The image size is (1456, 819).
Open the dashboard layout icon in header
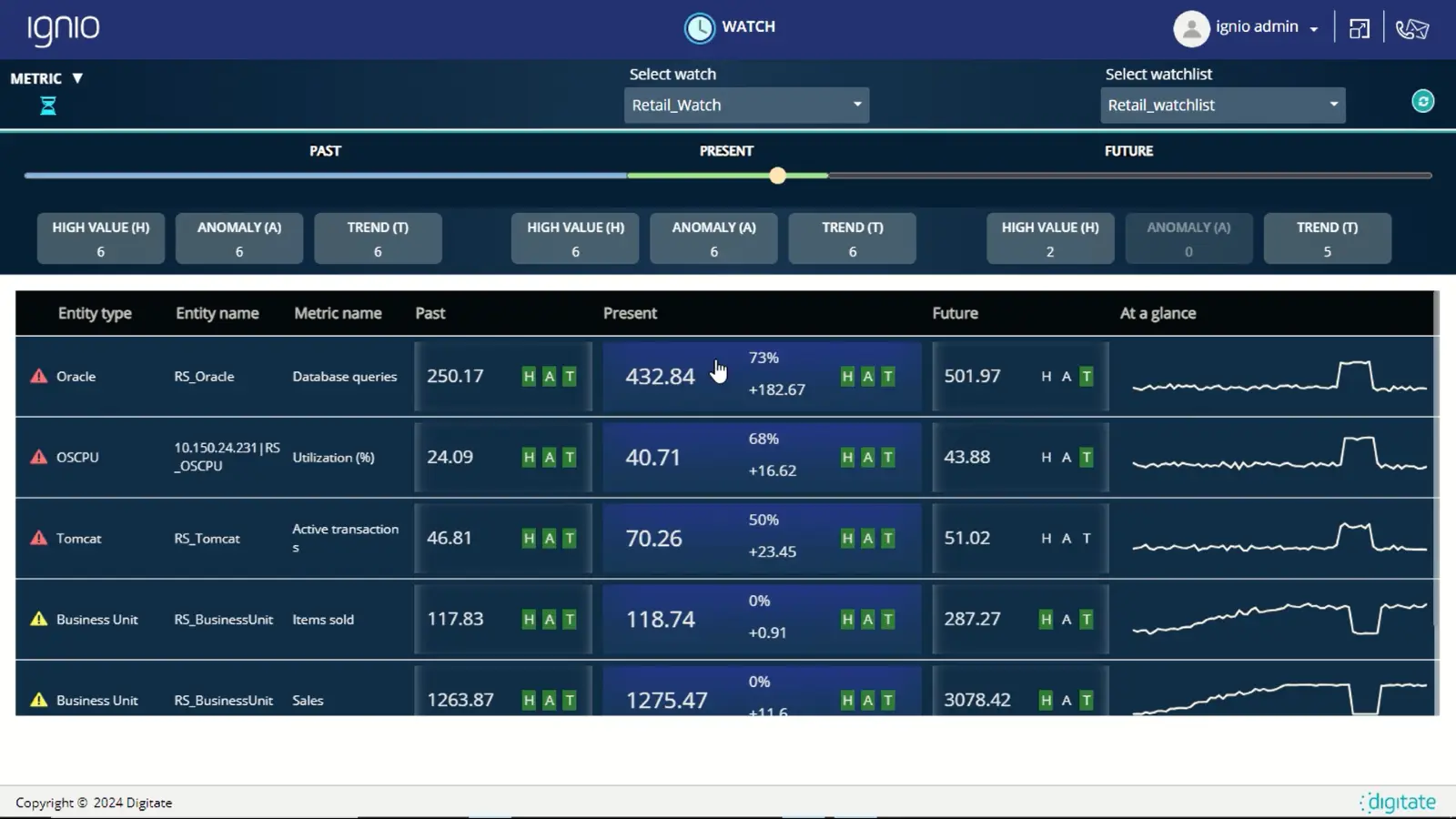pos(1359,29)
